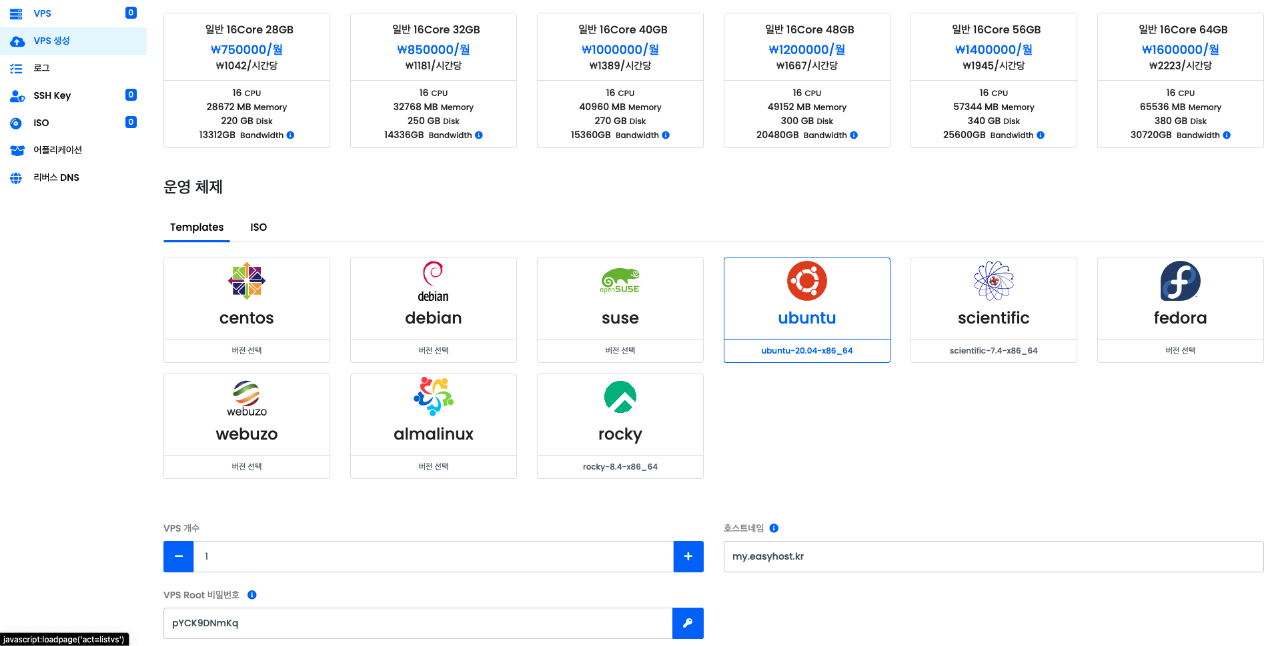Image resolution: width=1280 pixels, height=646 pixels.
Task: Open the rocky-8.4-x86_64 version dropdown
Action: point(620,467)
